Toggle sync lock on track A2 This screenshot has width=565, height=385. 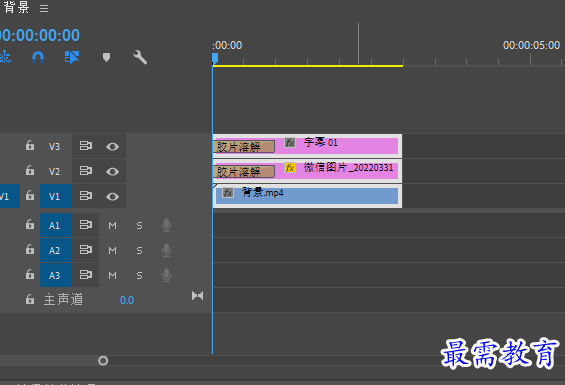(86, 249)
